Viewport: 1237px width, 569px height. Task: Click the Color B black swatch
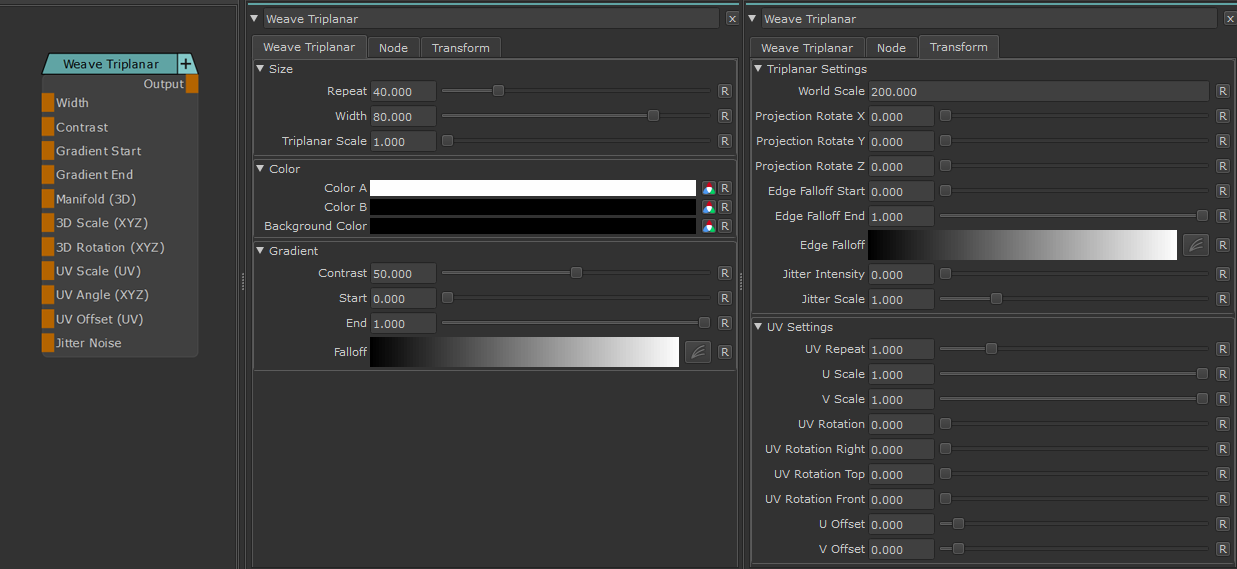click(x=532, y=207)
